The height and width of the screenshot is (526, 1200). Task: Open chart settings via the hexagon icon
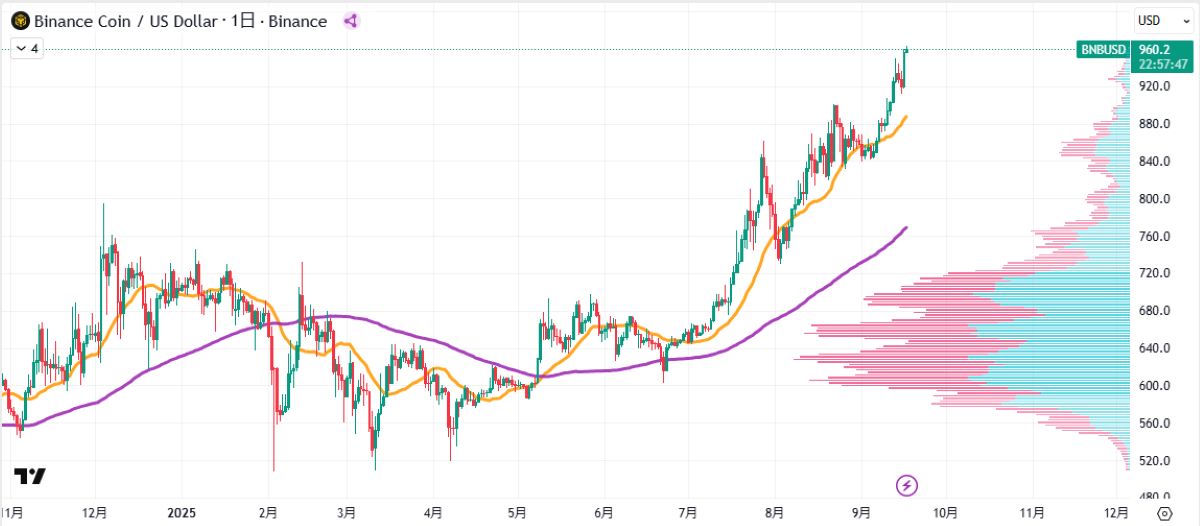1164,513
